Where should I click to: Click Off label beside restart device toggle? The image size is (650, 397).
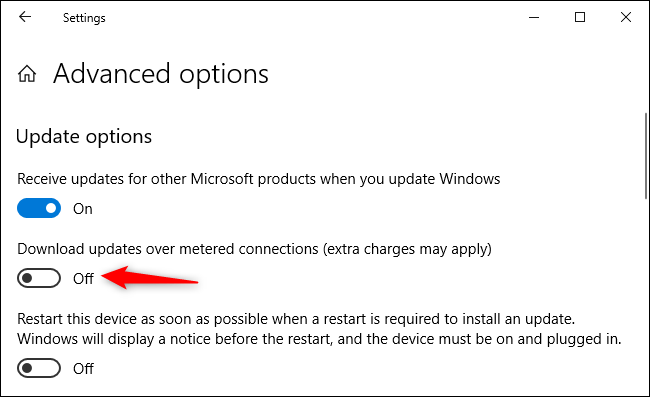(83, 368)
